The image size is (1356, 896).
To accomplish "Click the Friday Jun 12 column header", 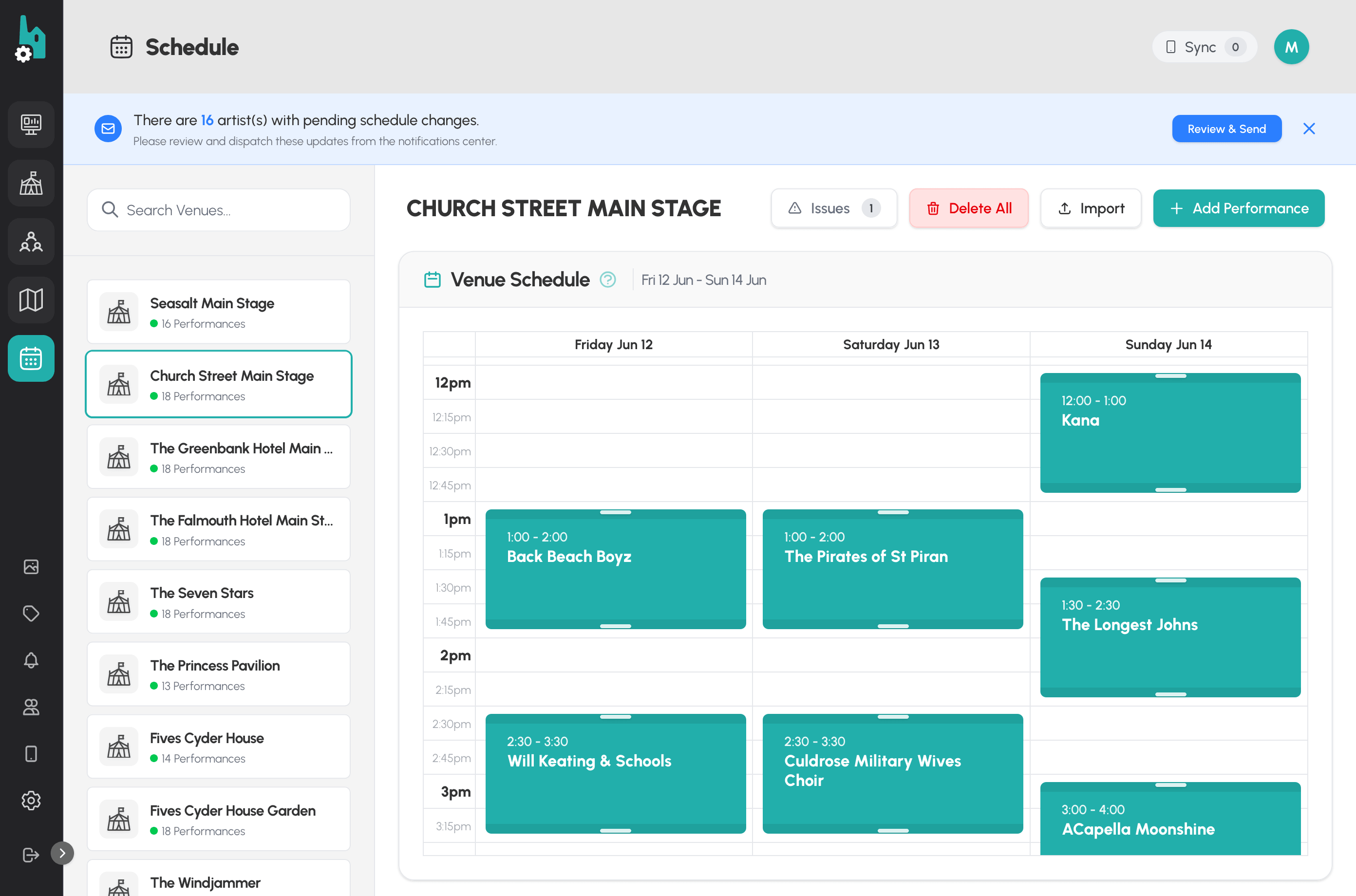I will click(x=614, y=345).
